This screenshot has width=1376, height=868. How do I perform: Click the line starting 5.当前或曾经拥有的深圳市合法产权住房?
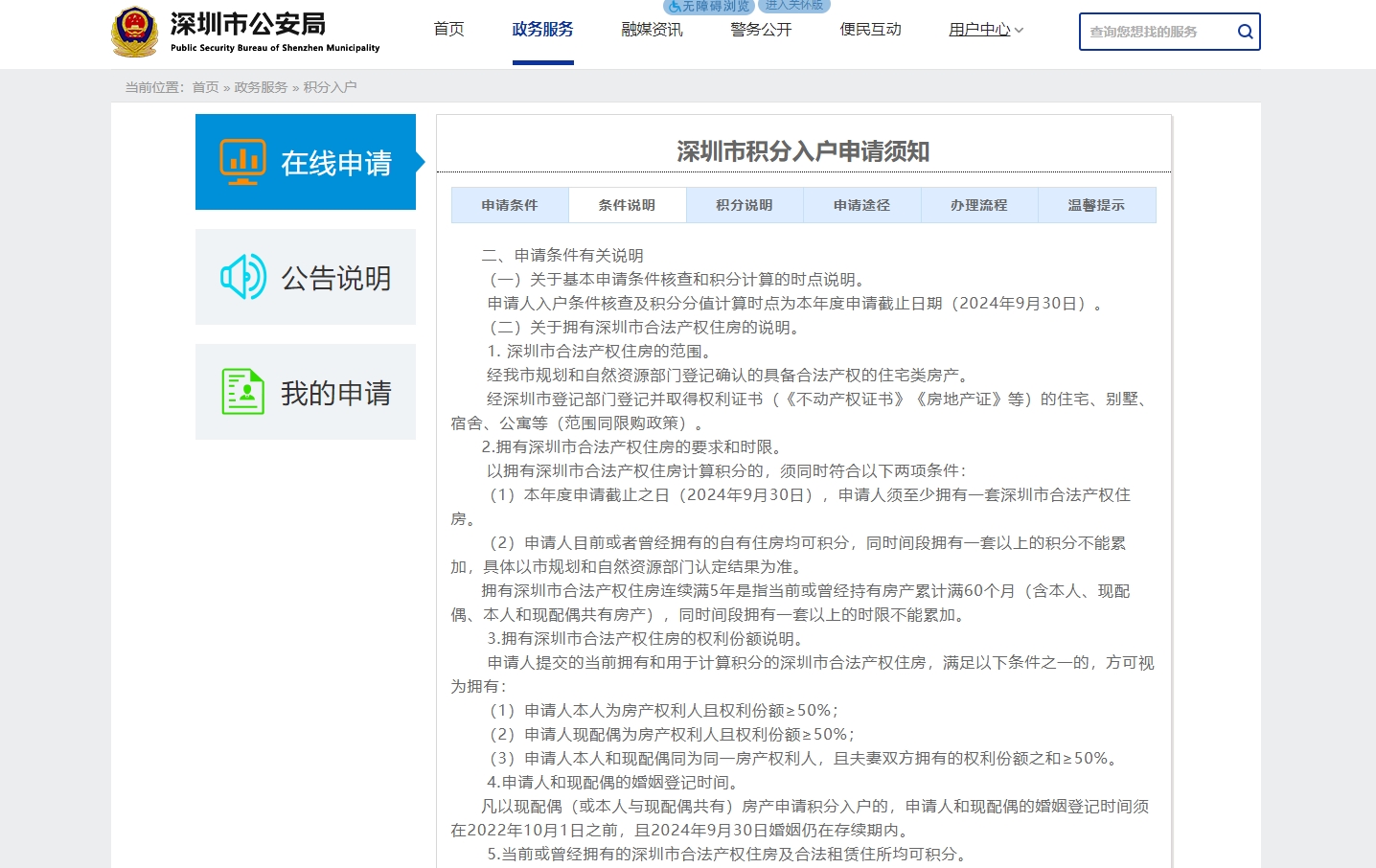click(730, 855)
